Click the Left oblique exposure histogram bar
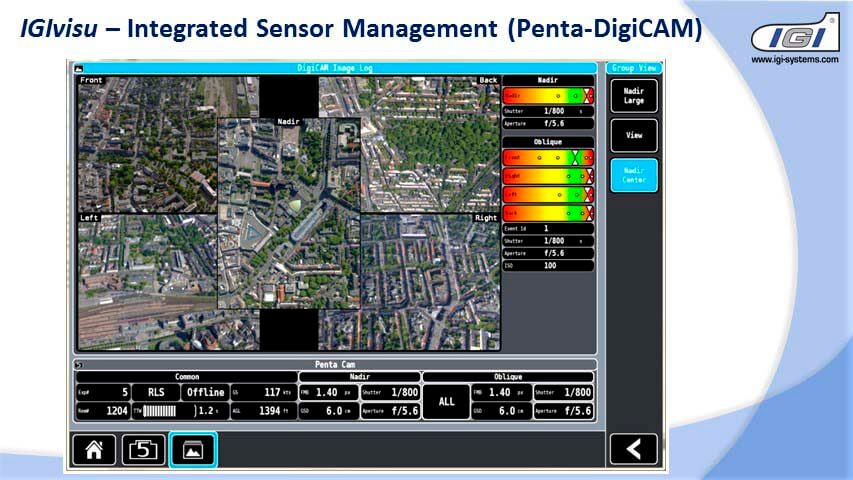Viewport: 853px width, 480px height. pos(548,195)
